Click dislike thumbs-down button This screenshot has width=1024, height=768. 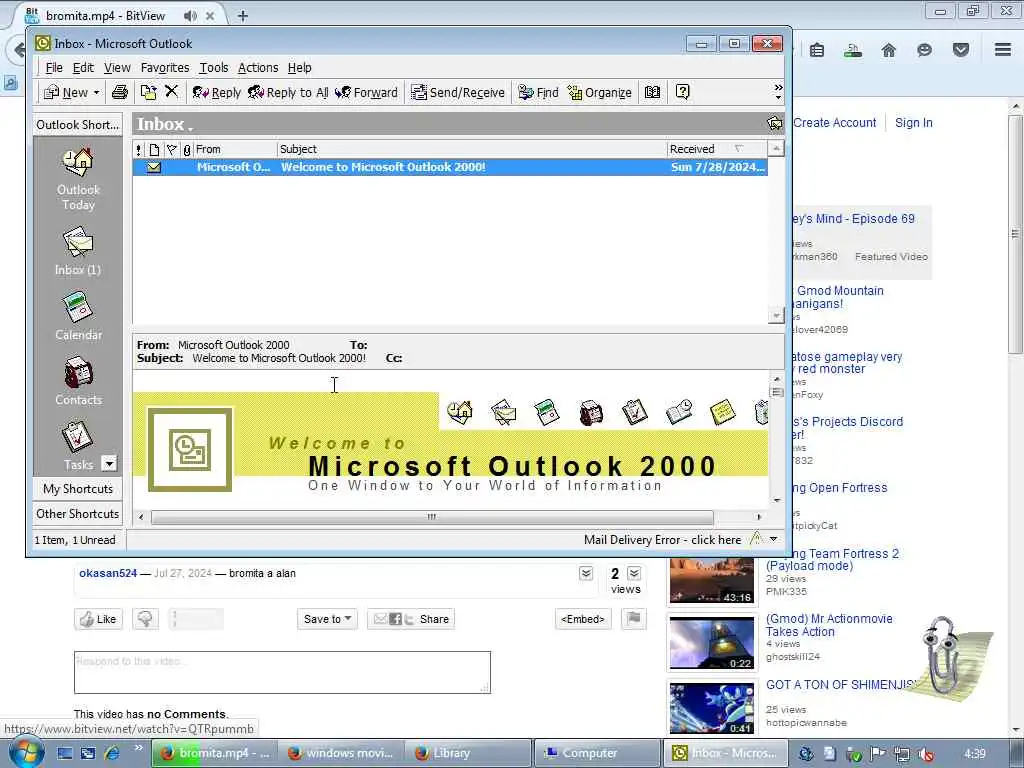[x=146, y=619]
